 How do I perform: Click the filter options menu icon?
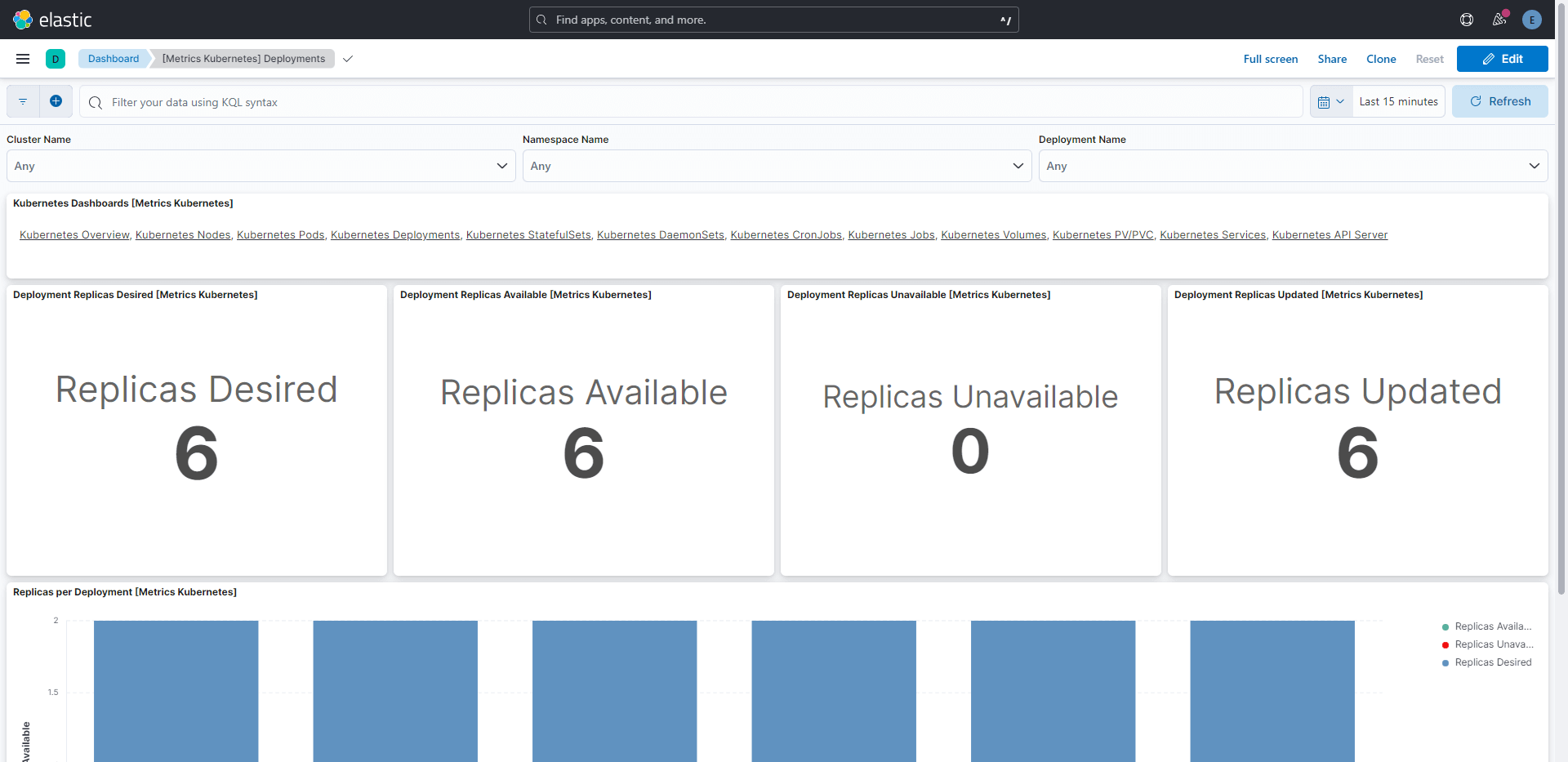tap(23, 101)
